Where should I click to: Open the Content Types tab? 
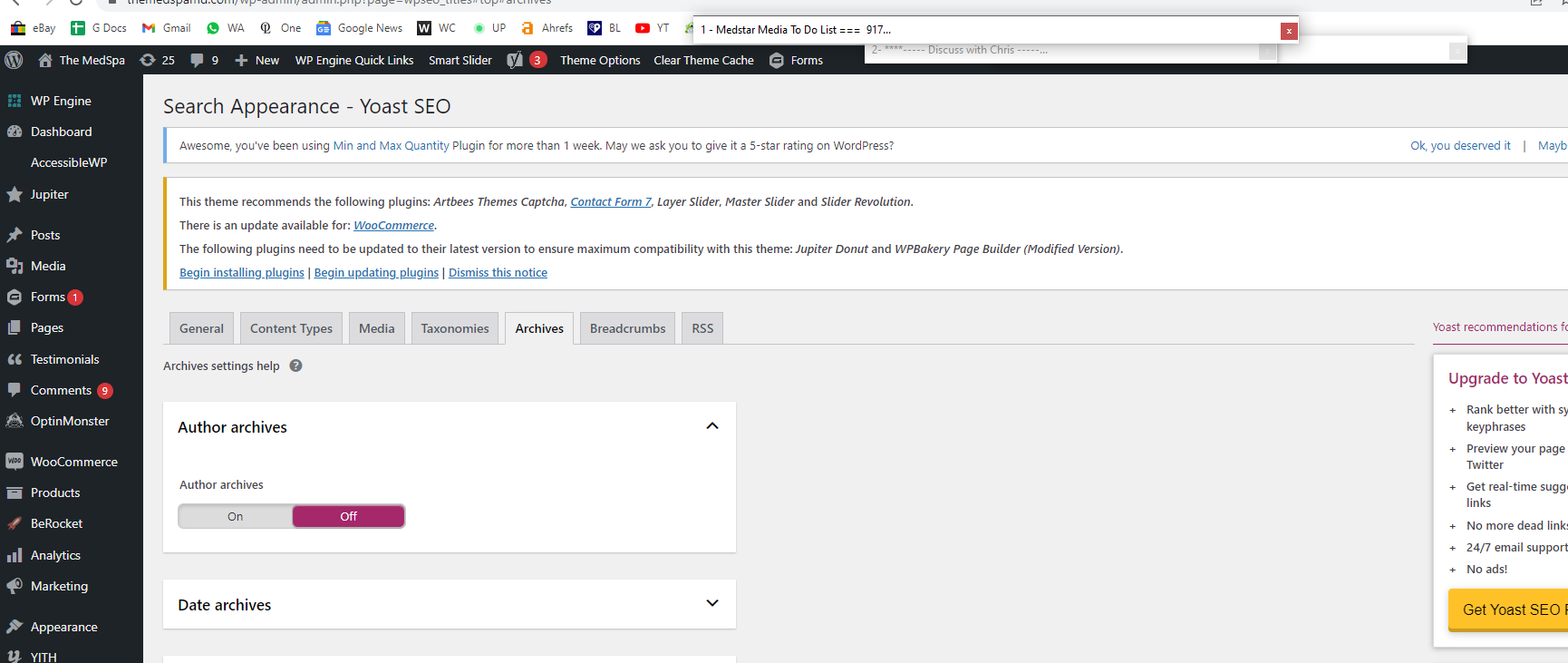291,328
